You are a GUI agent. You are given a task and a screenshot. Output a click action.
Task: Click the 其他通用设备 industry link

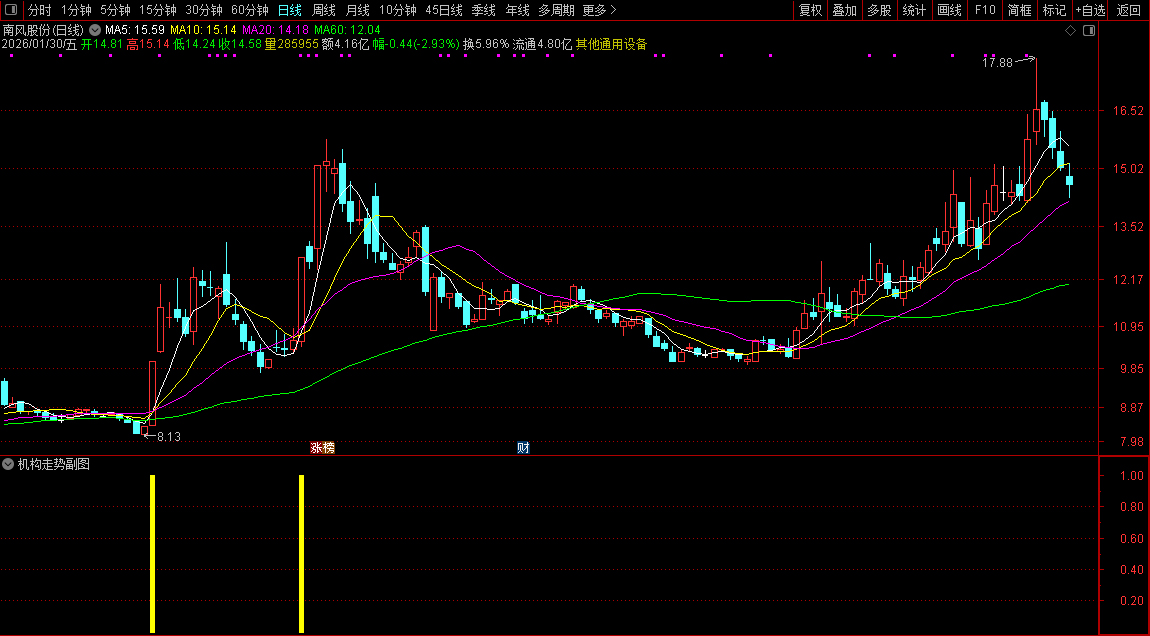click(x=611, y=44)
